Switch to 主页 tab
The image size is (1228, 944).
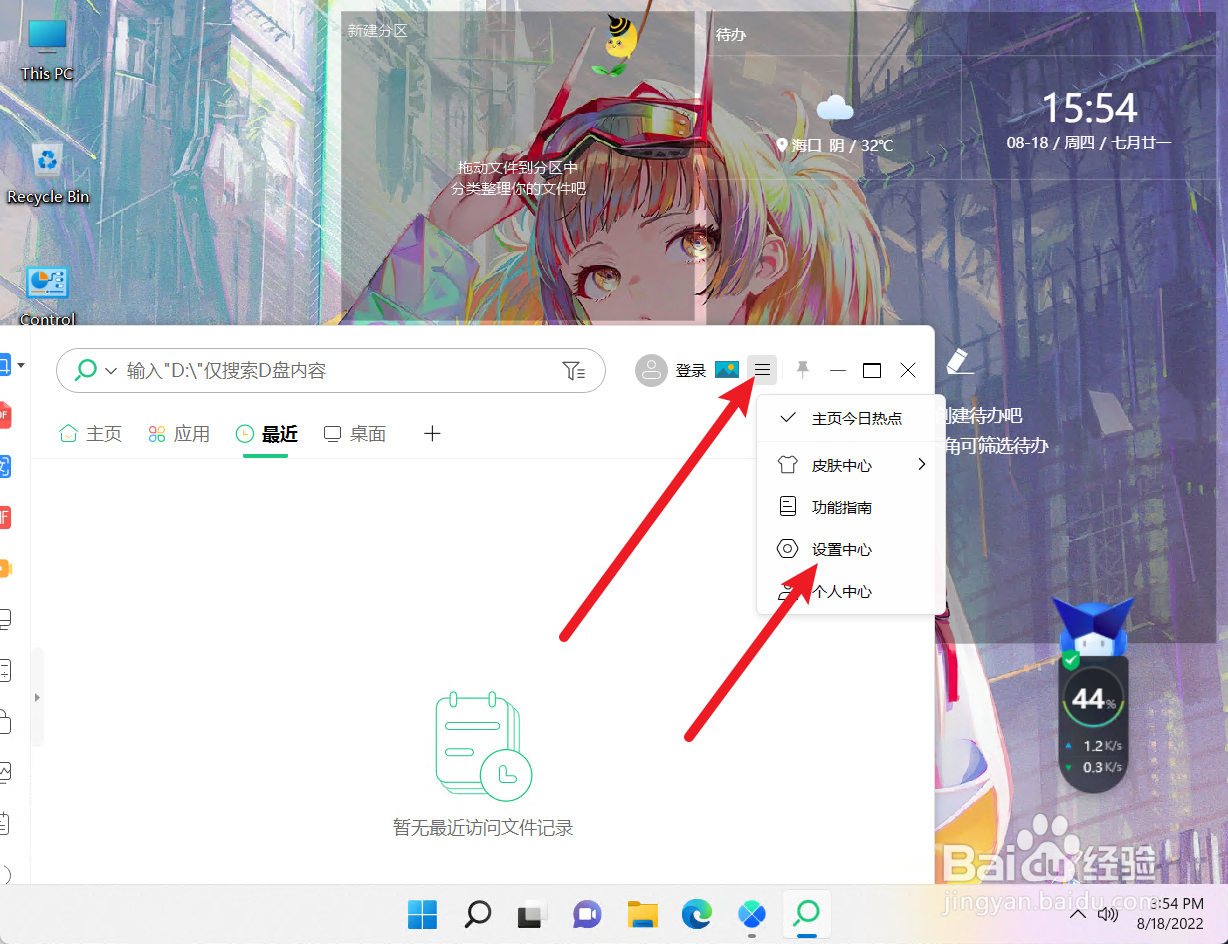[x=90, y=433]
